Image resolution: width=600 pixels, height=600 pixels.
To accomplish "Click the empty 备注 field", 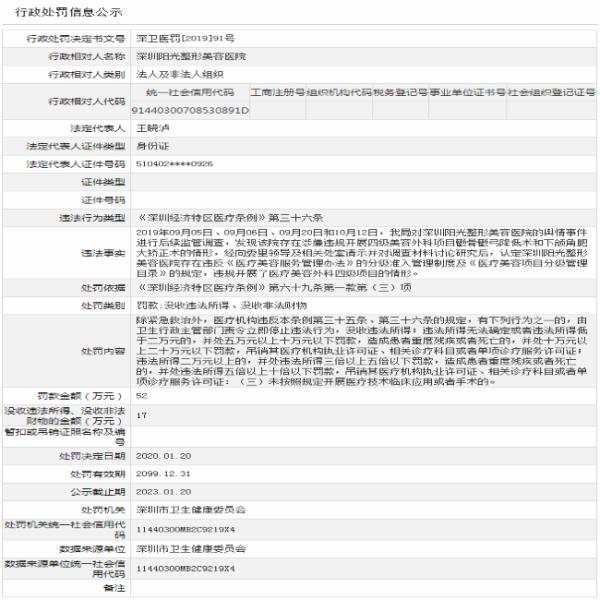I will click(360, 588).
